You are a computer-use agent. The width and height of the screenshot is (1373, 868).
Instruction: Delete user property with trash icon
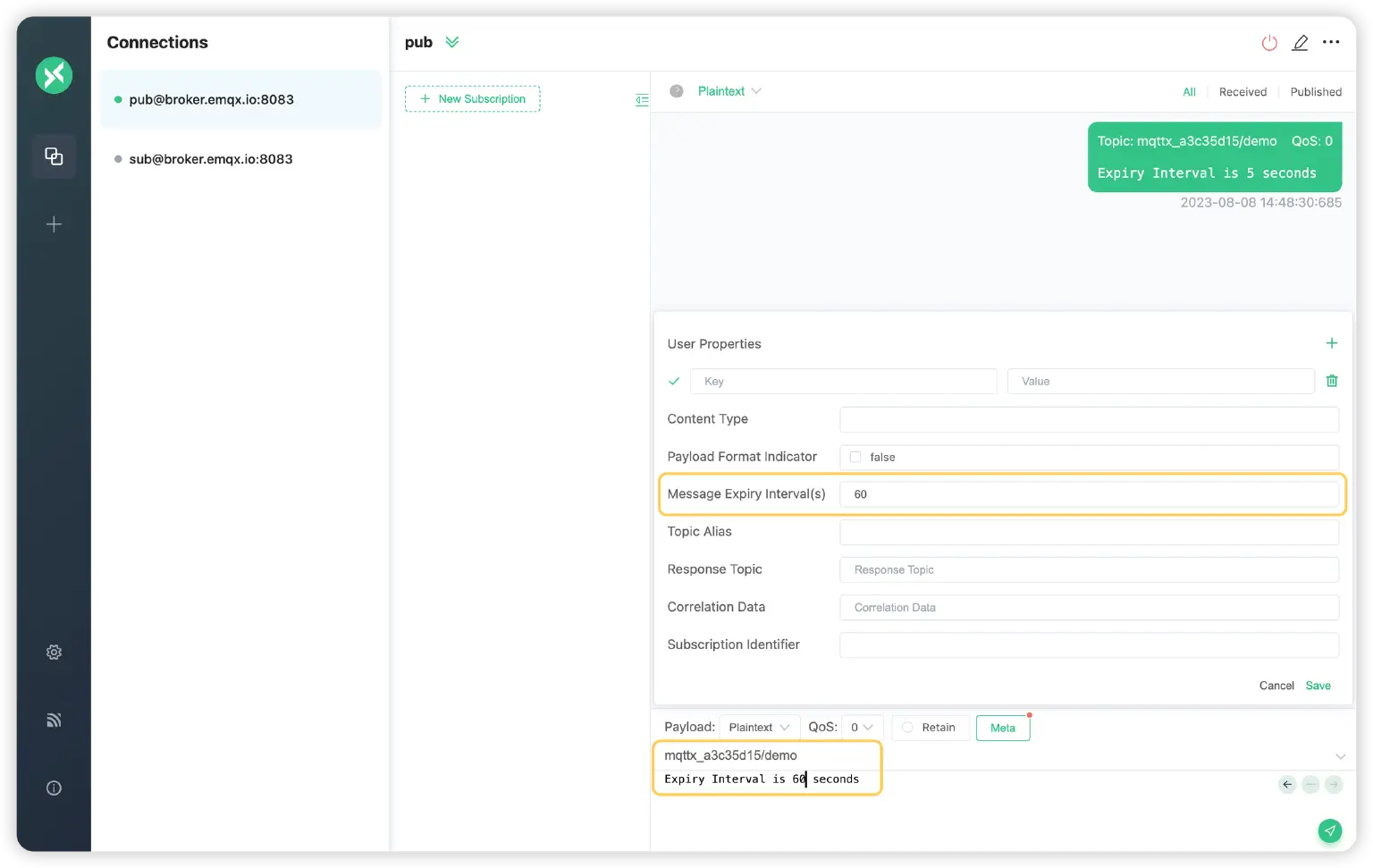(x=1331, y=381)
